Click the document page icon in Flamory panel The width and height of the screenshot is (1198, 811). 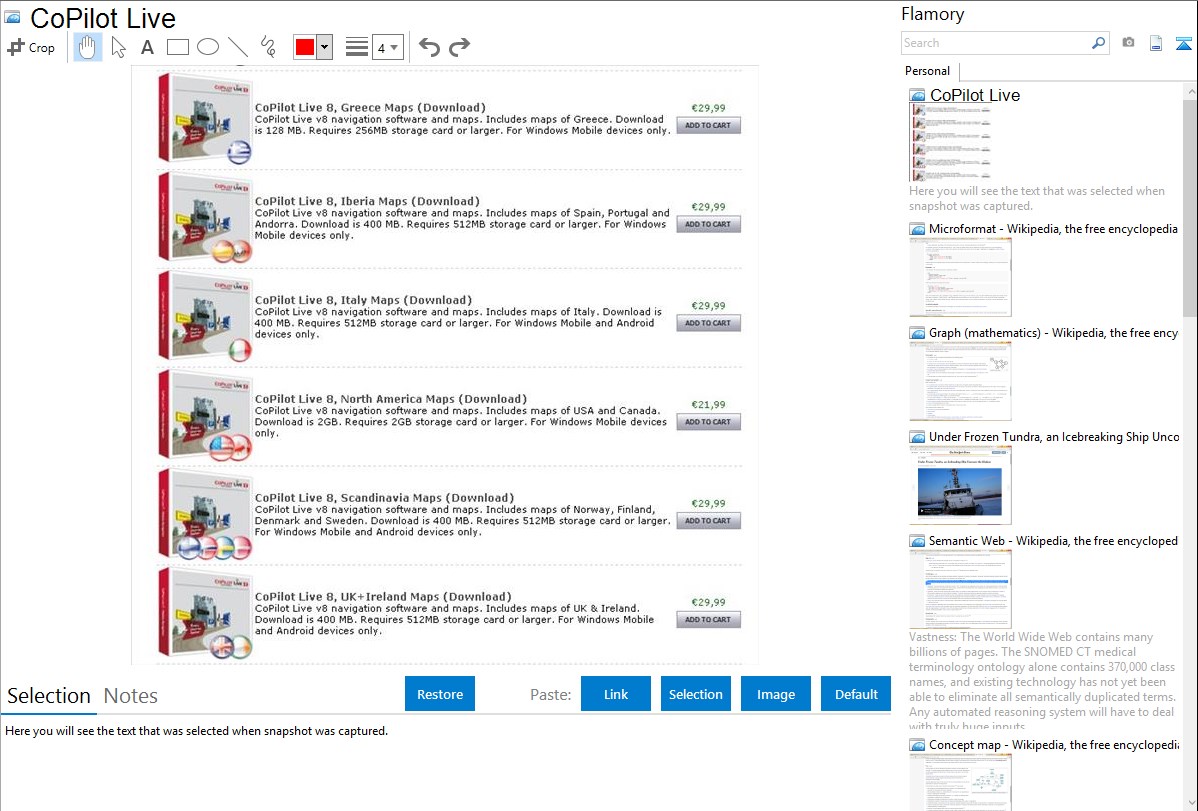[1156, 43]
